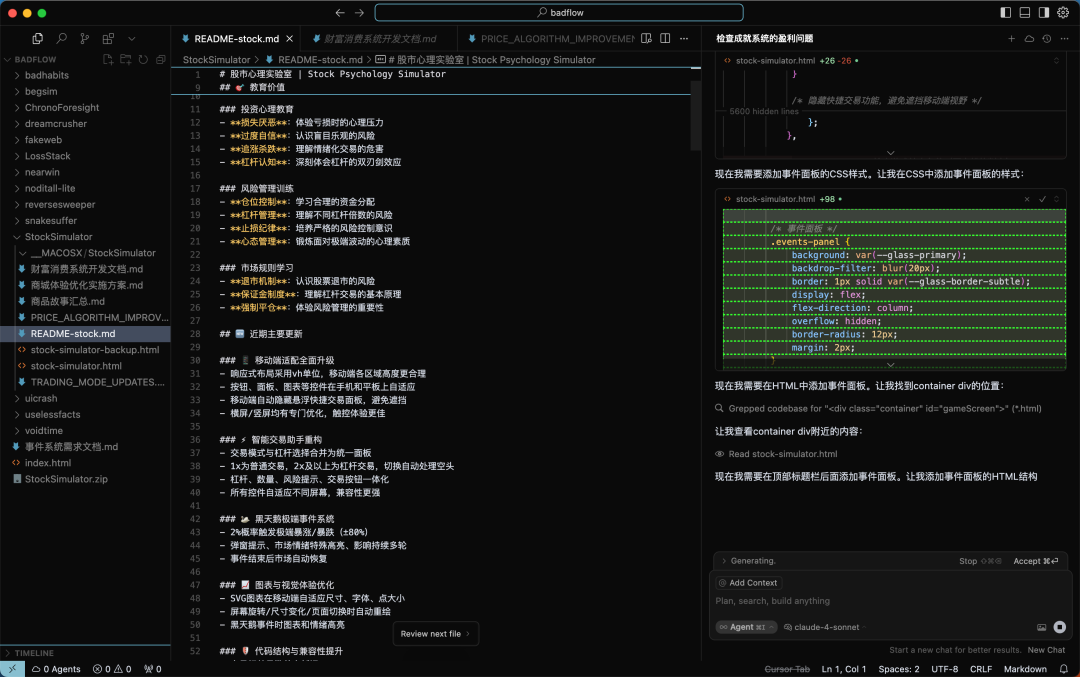The width and height of the screenshot is (1080, 677).
Task: Open the Extensions view icon
Action: tap(108, 39)
